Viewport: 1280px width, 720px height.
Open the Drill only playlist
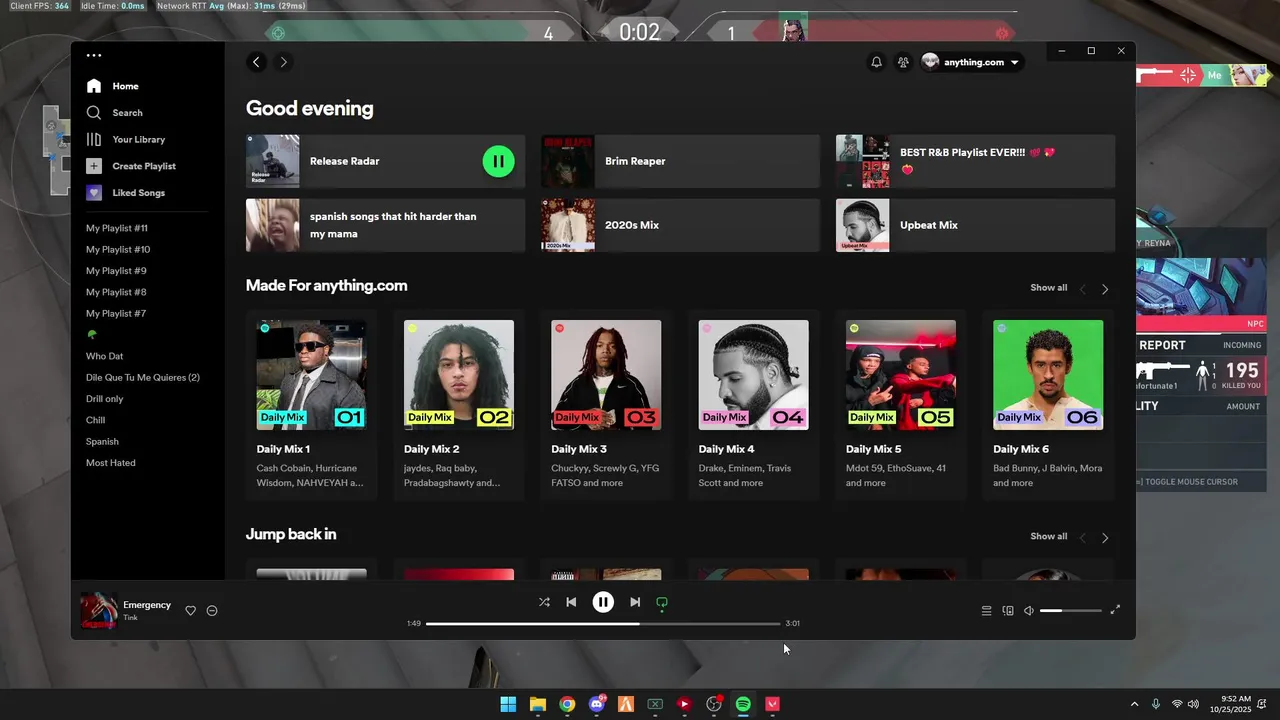(105, 399)
